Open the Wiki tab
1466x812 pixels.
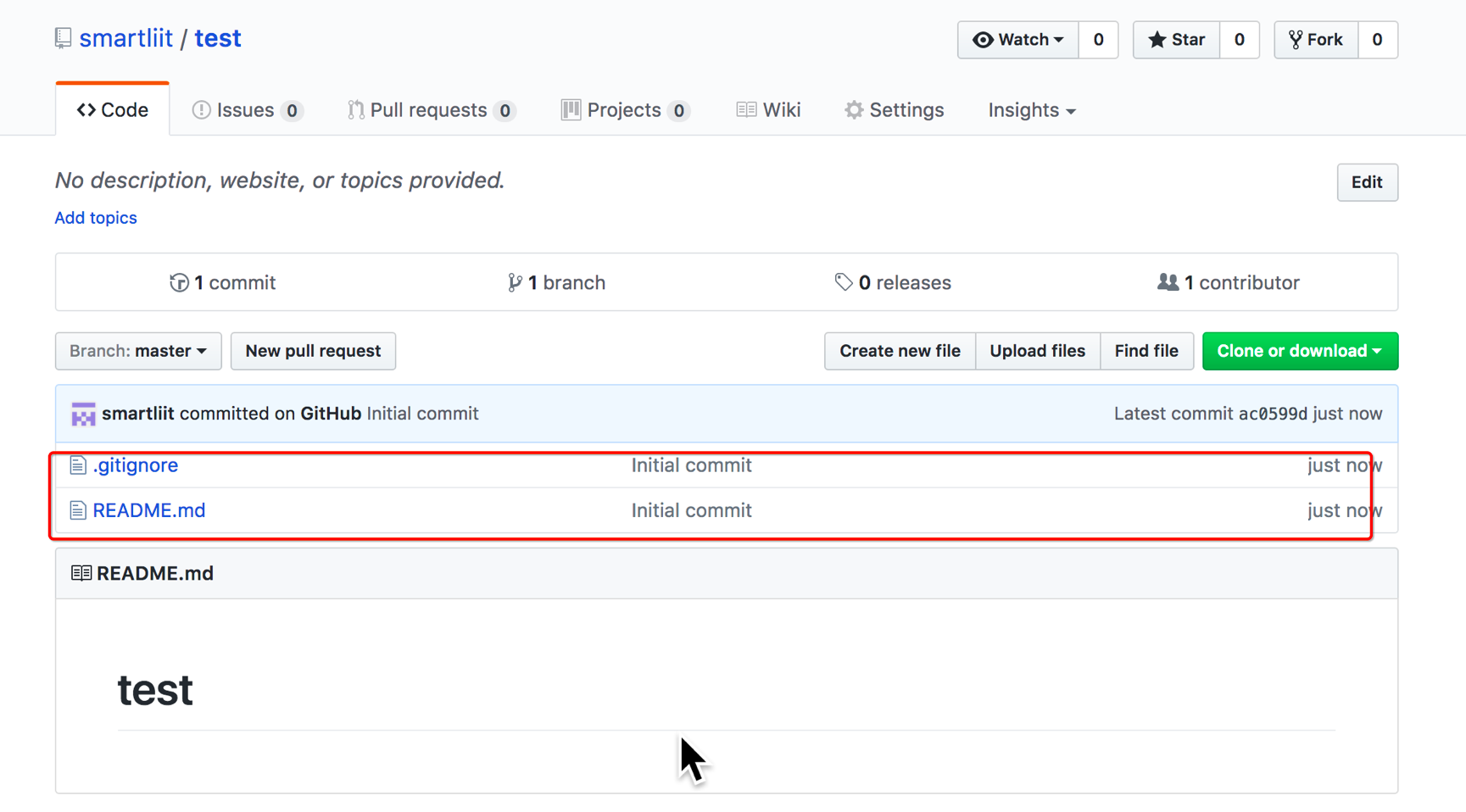click(x=768, y=110)
